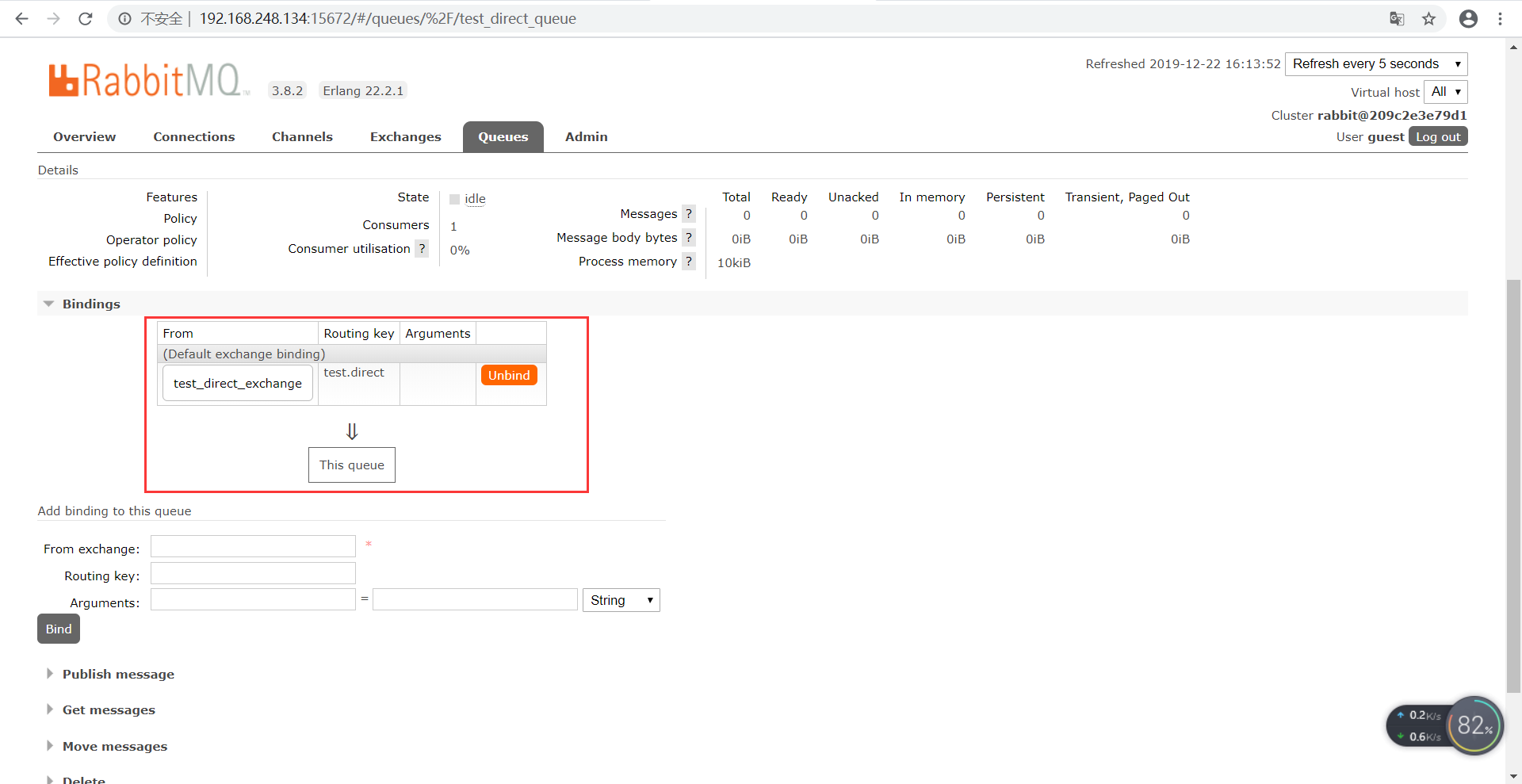Screen dimensions: 1522x784
Task: Expand the Delete section
Action: (x=83, y=779)
